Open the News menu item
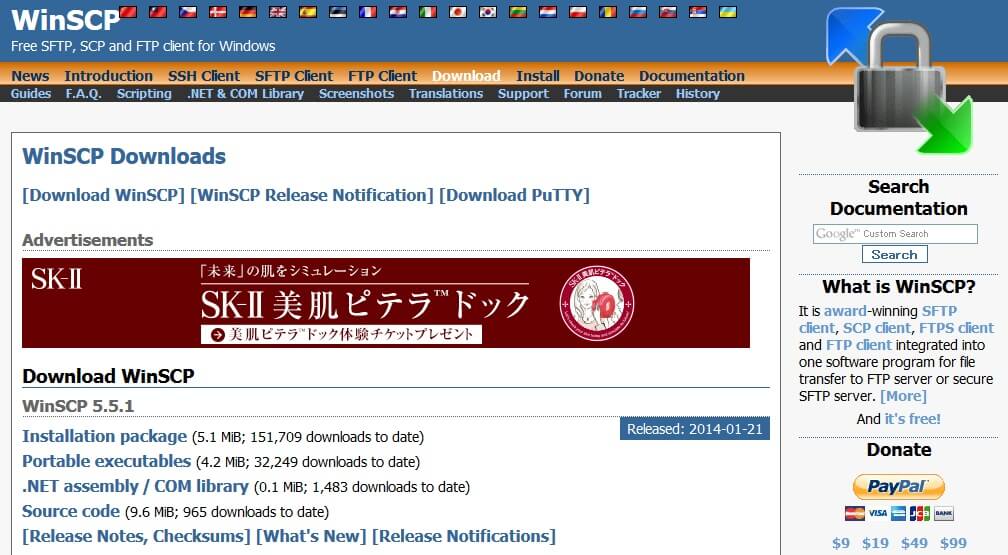Viewport: 1008px width, 555px height. point(30,76)
